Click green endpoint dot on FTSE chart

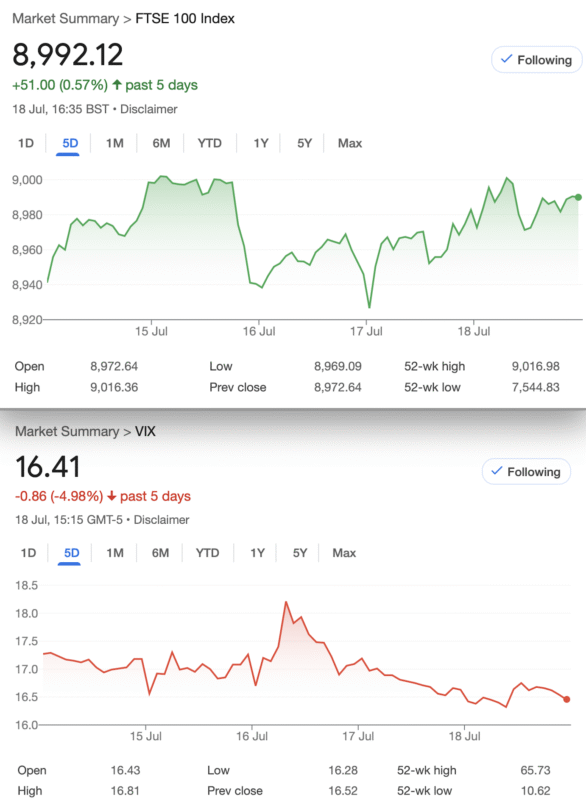pos(578,197)
